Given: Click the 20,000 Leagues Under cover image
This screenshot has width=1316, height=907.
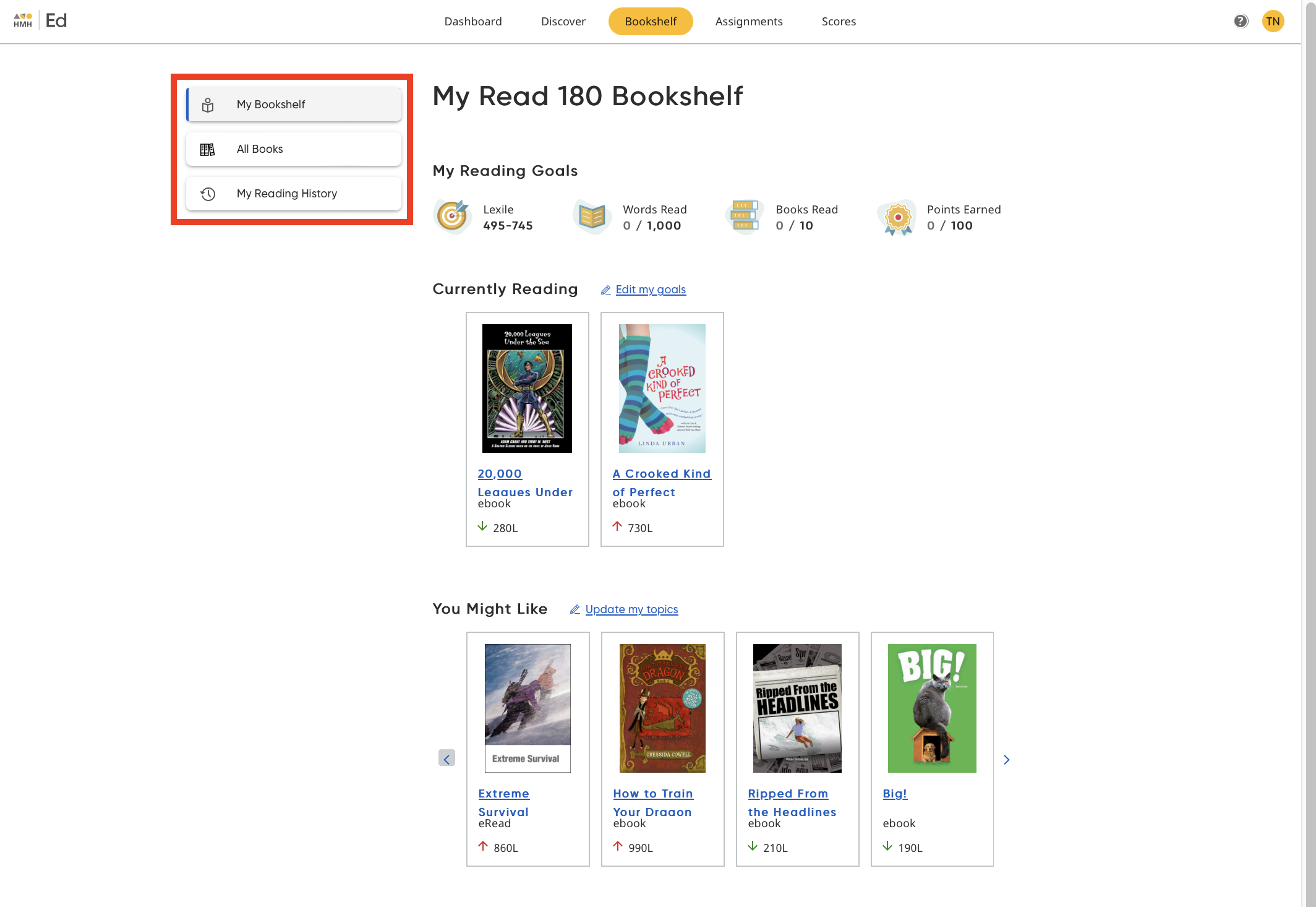Looking at the screenshot, I should (526, 388).
